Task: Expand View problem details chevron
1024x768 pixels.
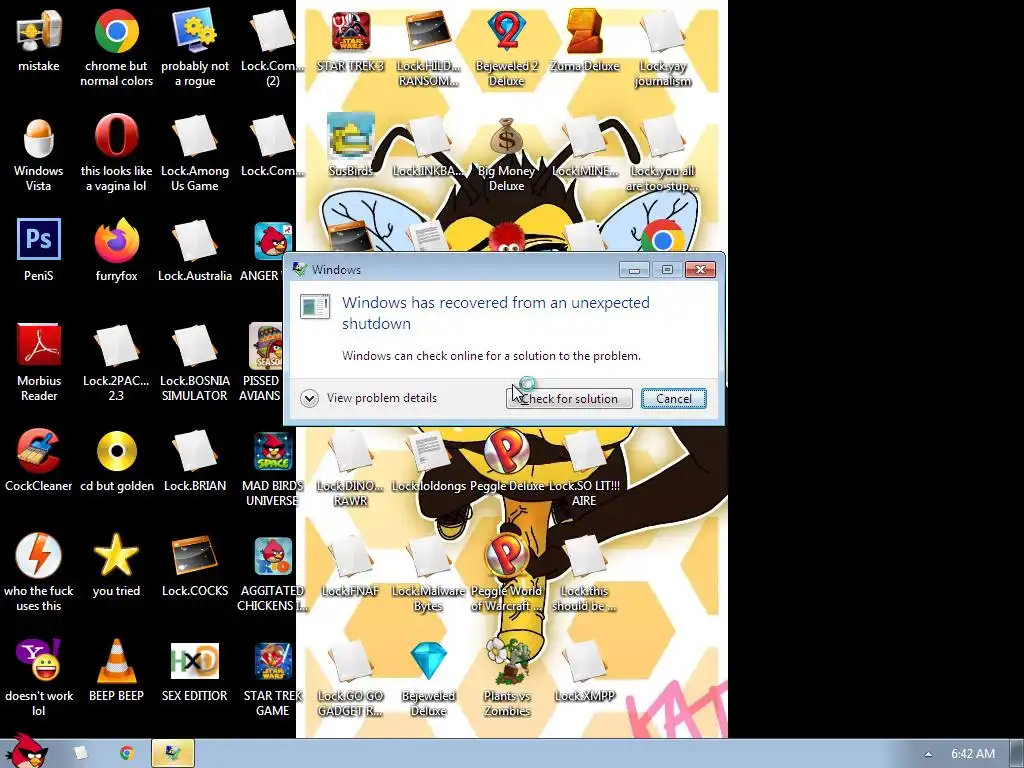Action: 309,398
